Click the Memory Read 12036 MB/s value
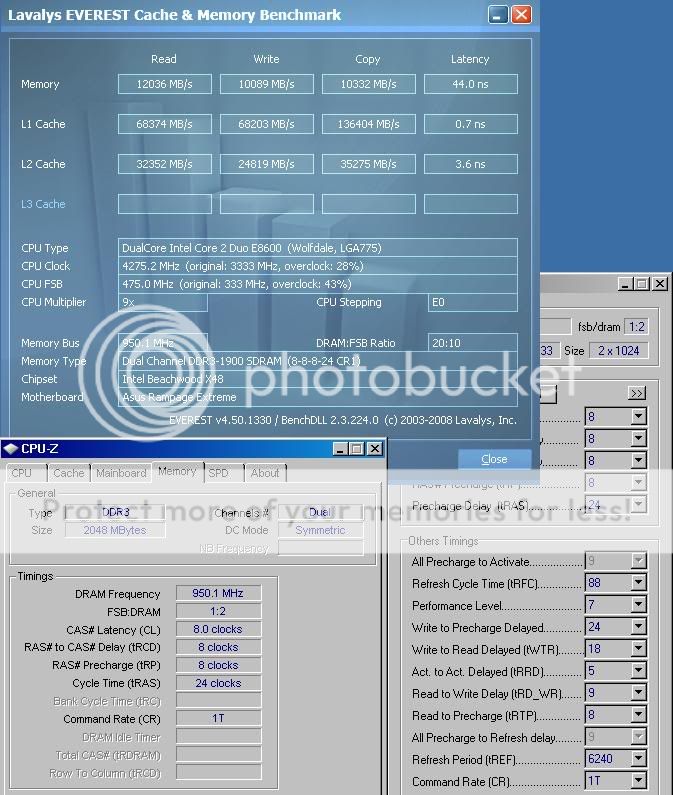 (x=164, y=84)
